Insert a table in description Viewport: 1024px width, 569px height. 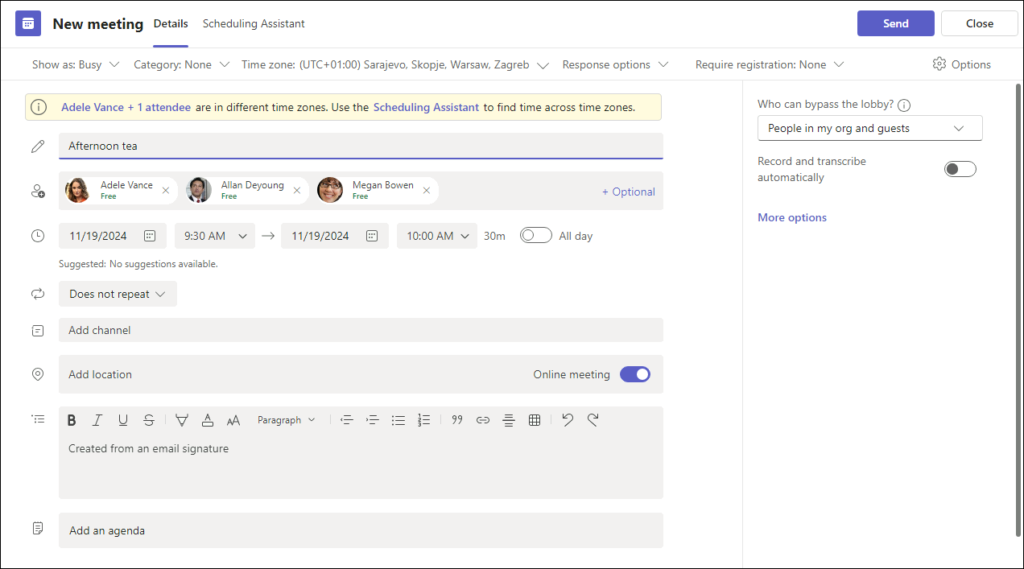[x=534, y=420]
